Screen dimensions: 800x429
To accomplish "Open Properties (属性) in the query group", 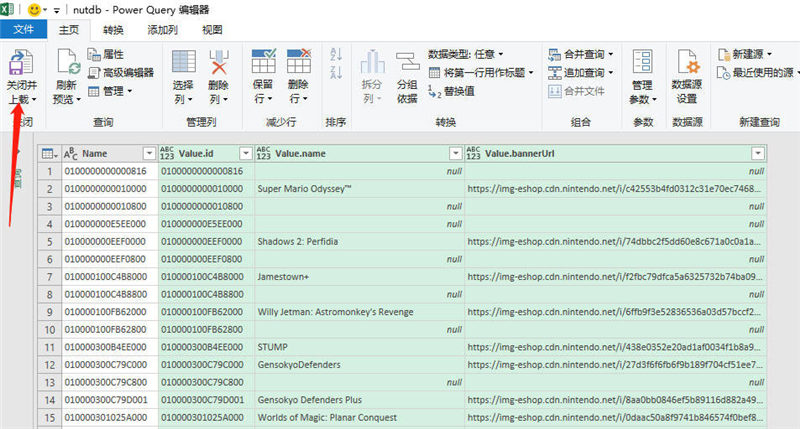I will point(106,54).
